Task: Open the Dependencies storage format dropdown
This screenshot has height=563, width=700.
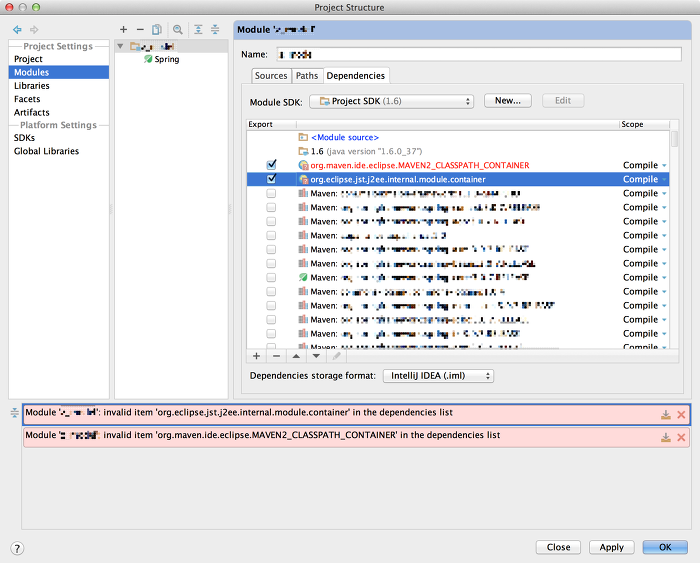Action: (x=438, y=376)
